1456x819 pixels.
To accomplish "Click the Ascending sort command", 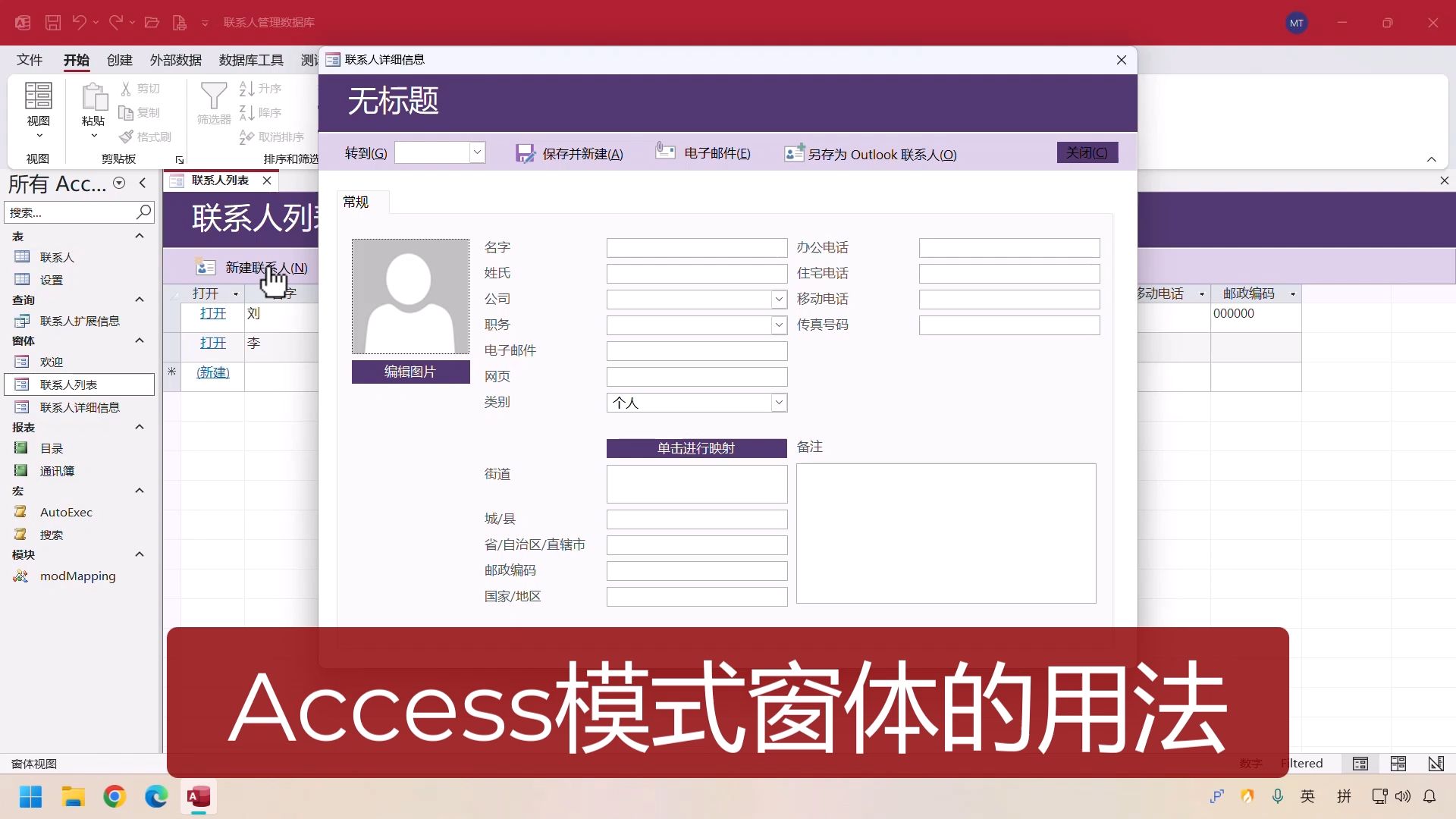I will click(261, 89).
